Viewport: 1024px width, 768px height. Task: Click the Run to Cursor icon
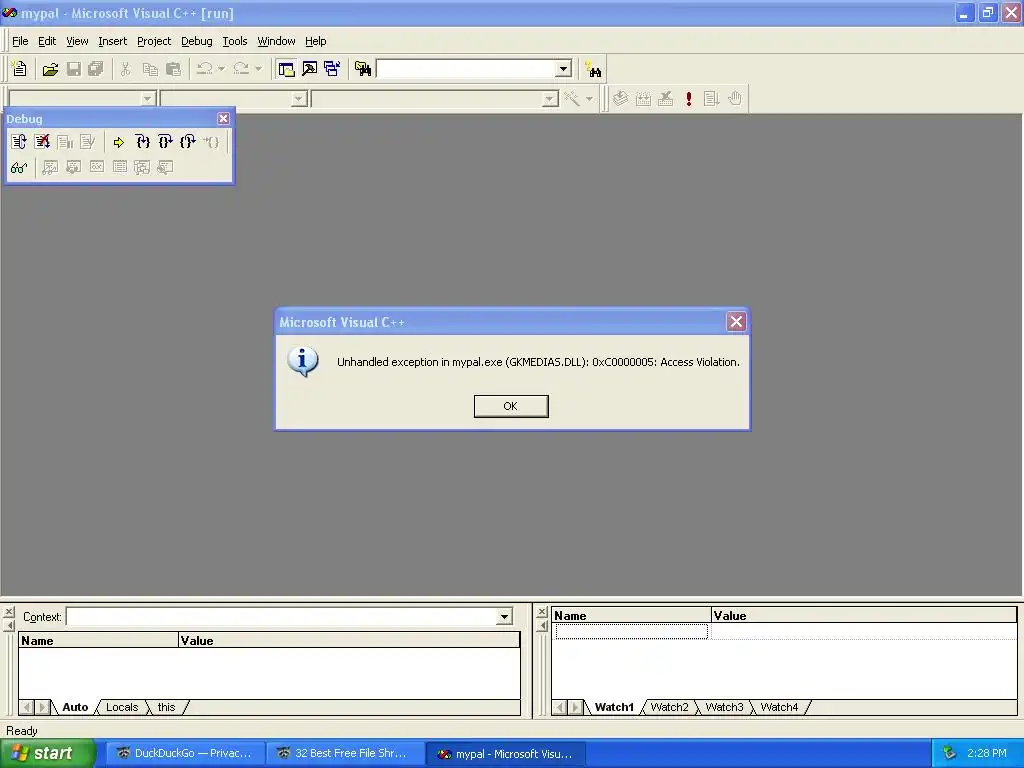(211, 142)
